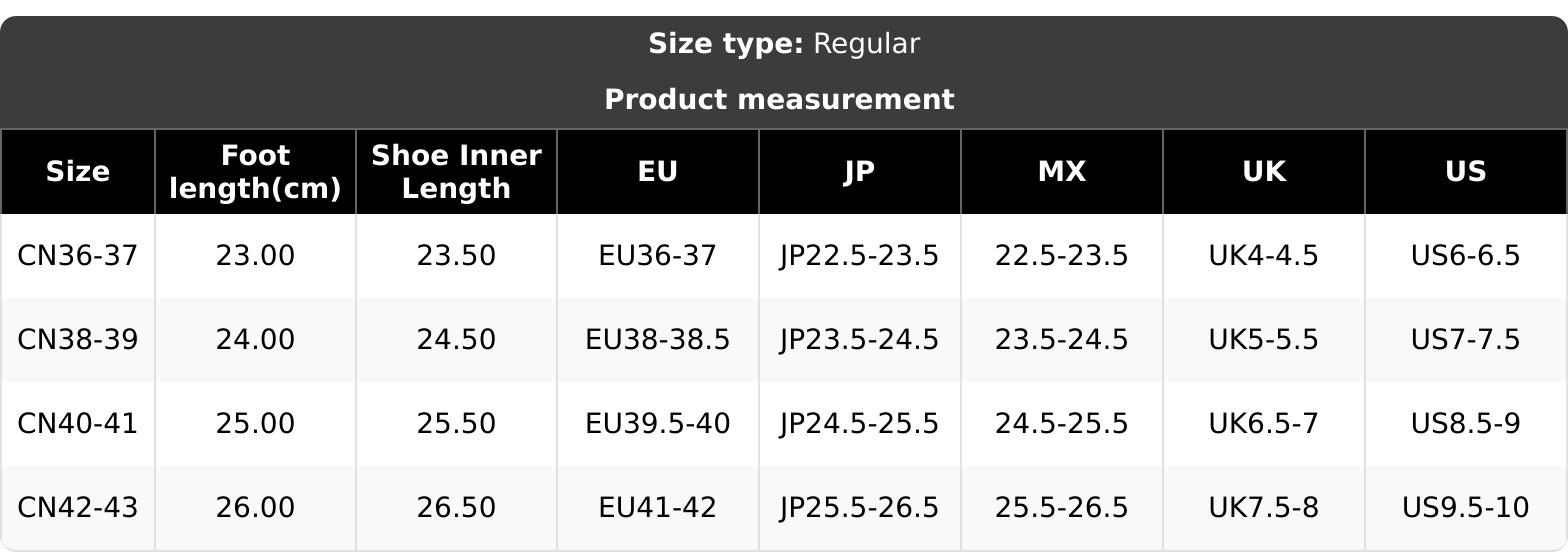Screen dimensions: 1568x552
Task: Select the JP column header
Action: [859, 172]
